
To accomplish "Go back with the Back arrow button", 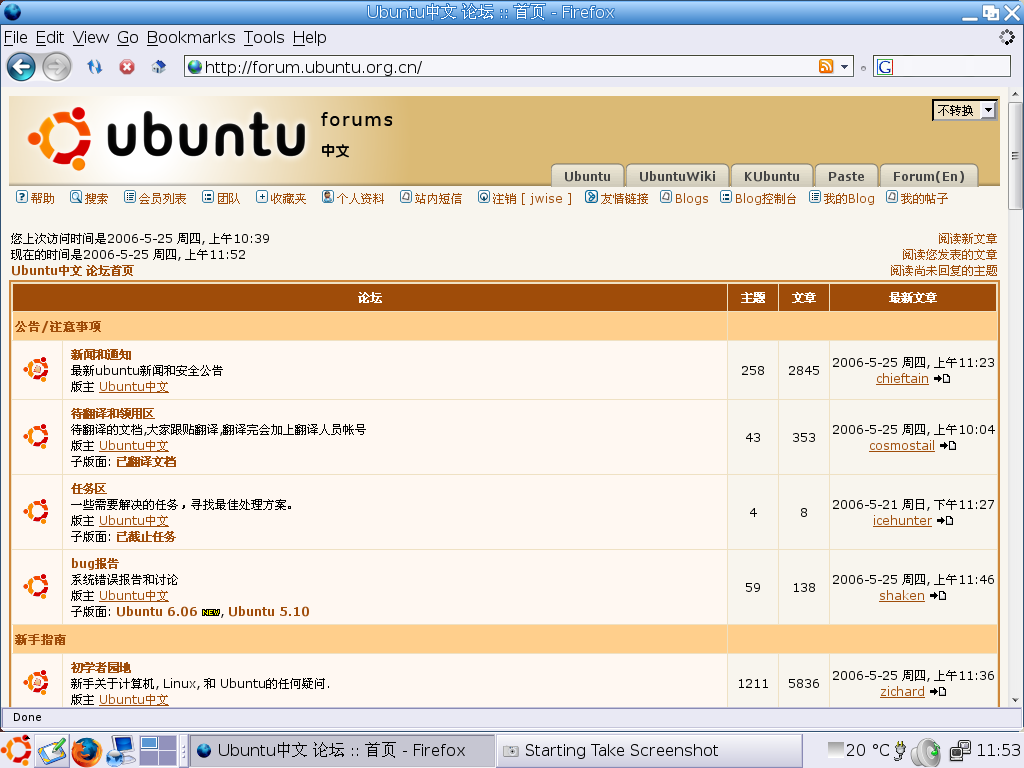I will pos(21,67).
